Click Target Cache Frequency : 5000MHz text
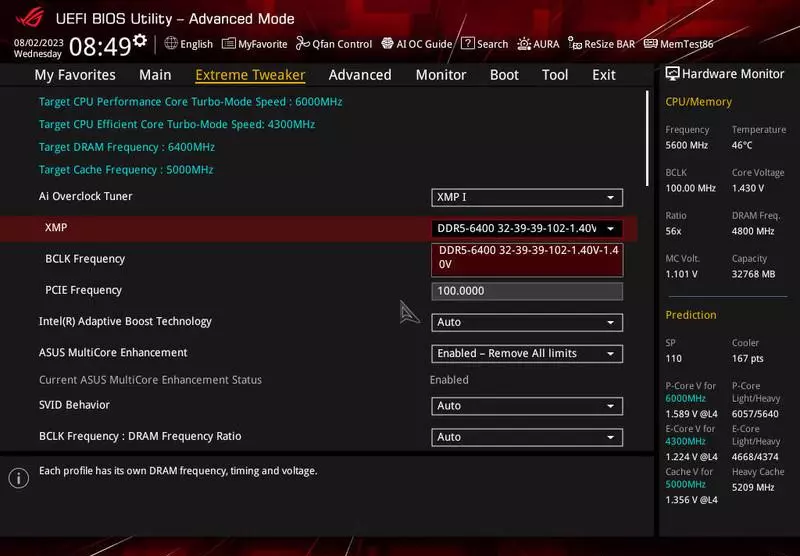This screenshot has height=556, width=800. coord(126,170)
